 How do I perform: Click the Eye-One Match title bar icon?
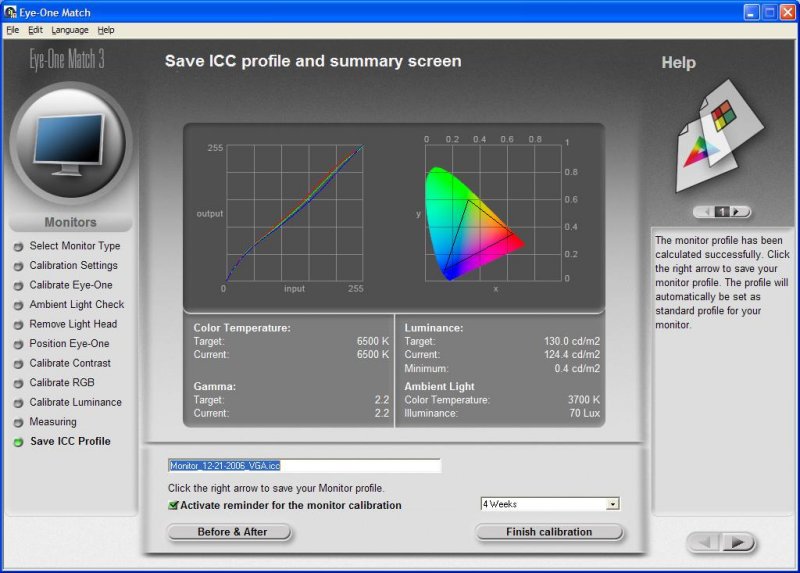click(x=10, y=12)
